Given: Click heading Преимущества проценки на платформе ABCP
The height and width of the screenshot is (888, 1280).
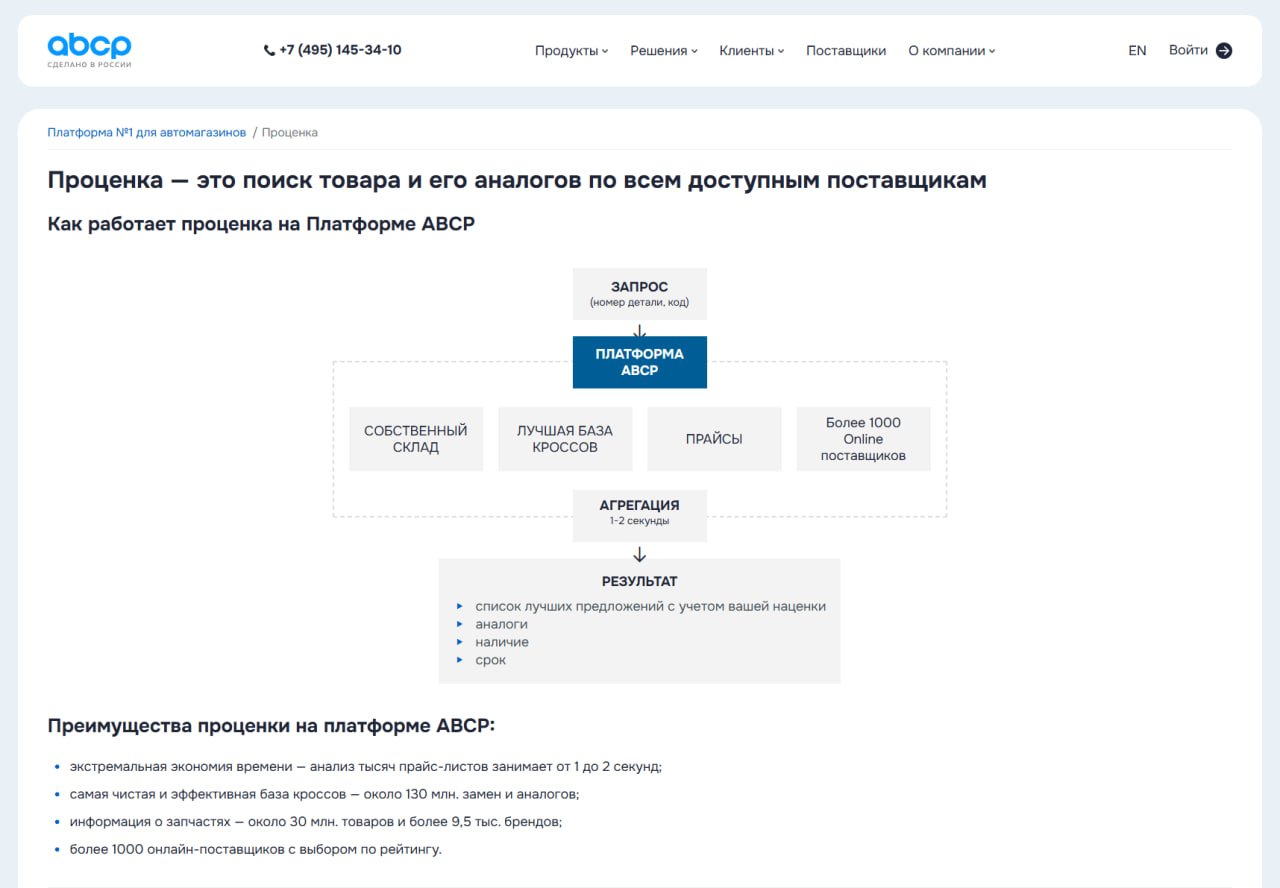Looking at the screenshot, I should [x=271, y=726].
